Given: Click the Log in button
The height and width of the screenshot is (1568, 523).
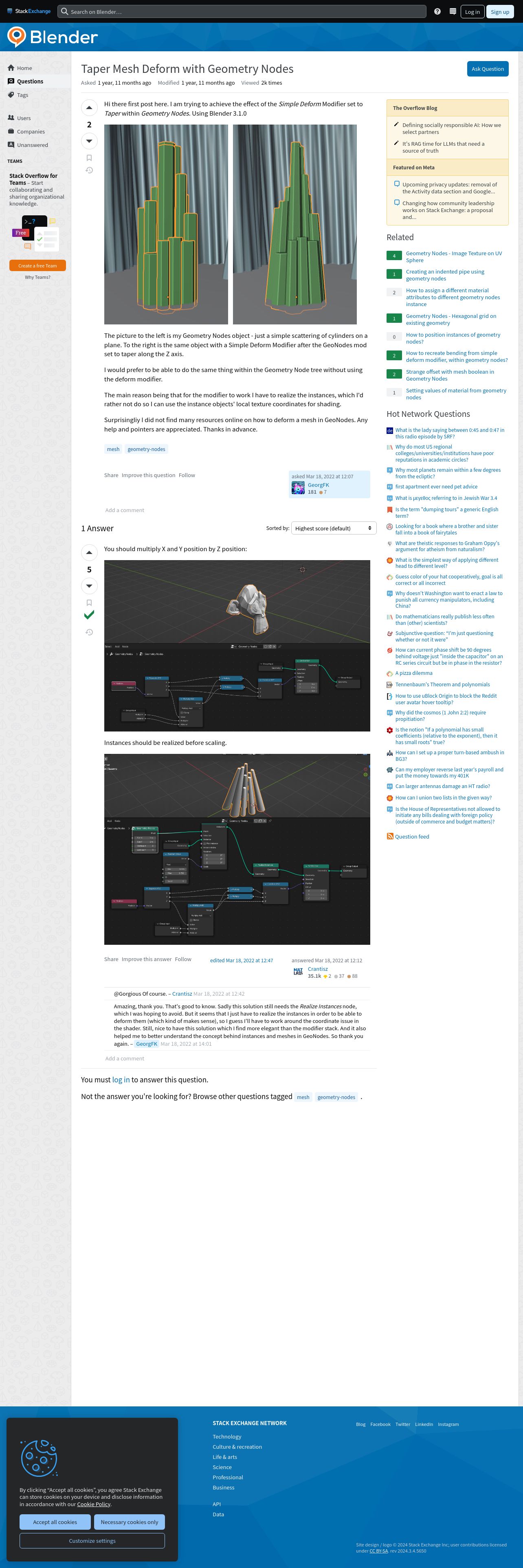Looking at the screenshot, I should (x=472, y=11).
